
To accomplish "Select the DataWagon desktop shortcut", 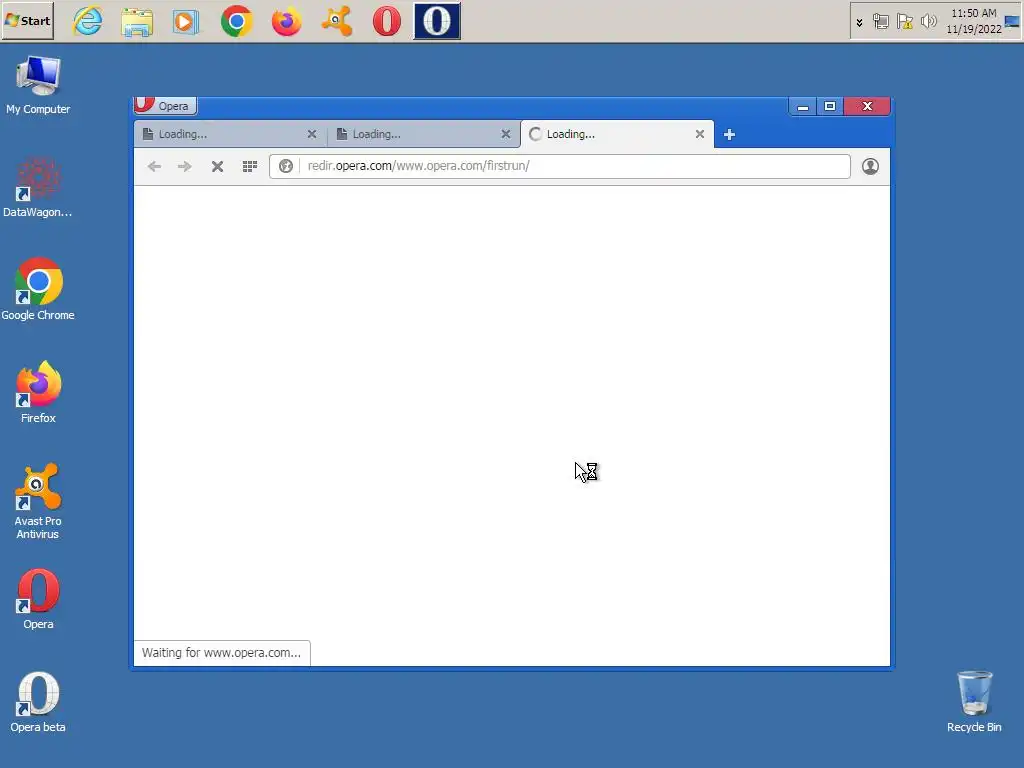I will (38, 188).
